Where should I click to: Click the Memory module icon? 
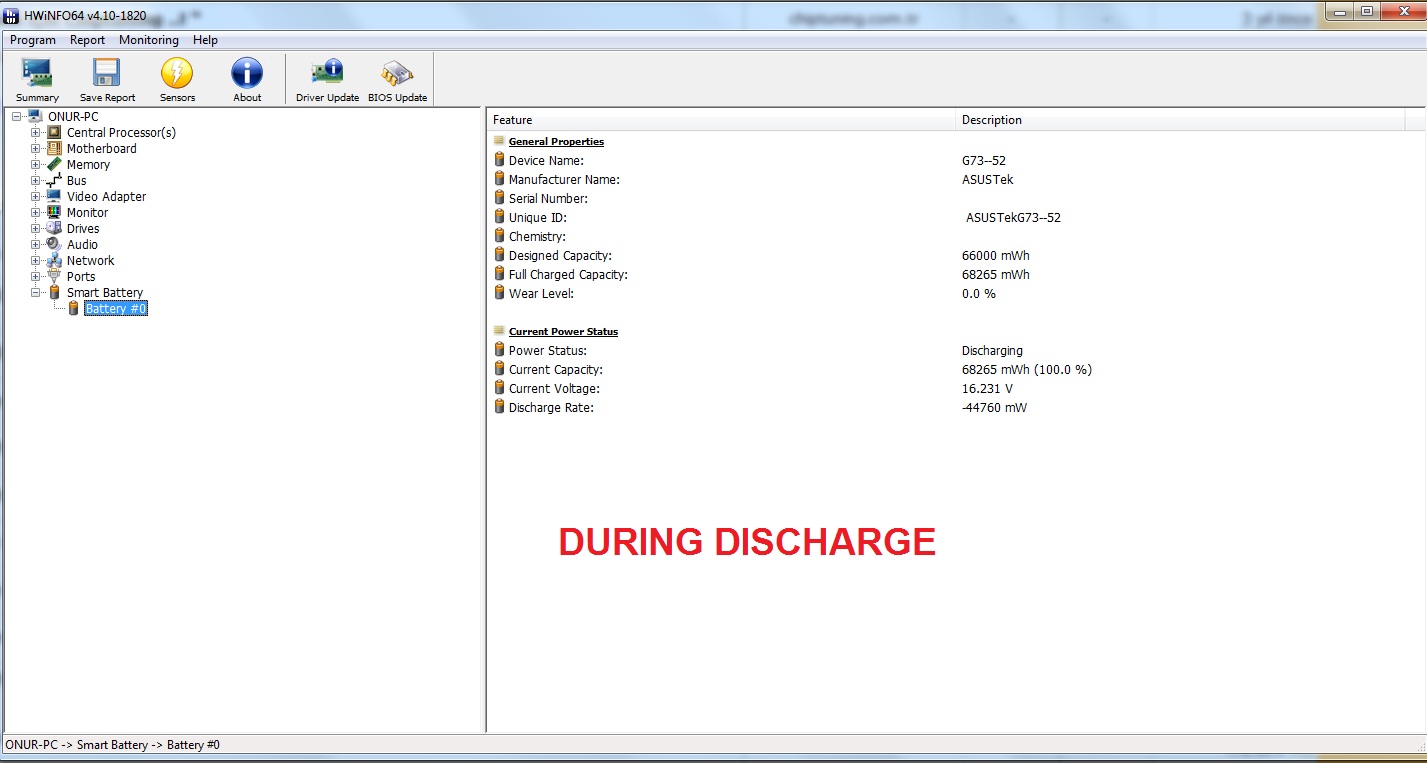(54, 165)
